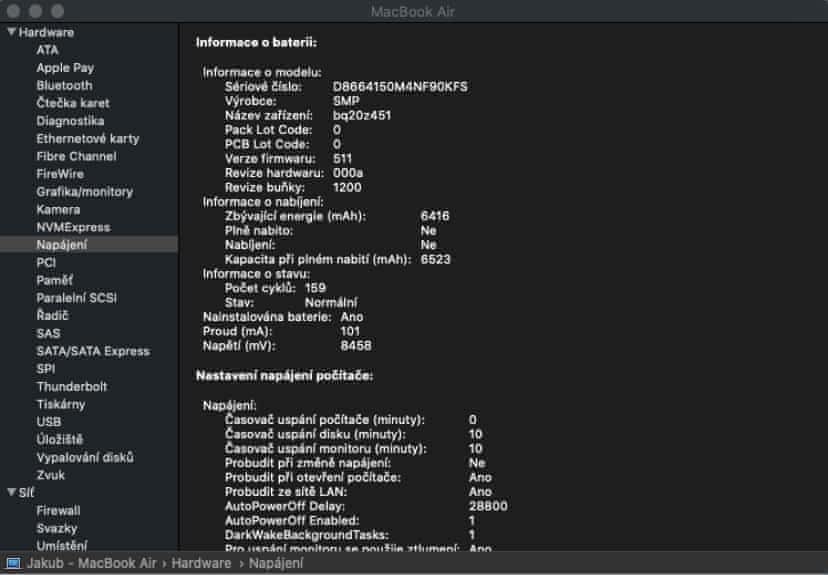Viewport: 828px width, 575px height.
Task: Click the MacBook Air window title
Action: (413, 11)
